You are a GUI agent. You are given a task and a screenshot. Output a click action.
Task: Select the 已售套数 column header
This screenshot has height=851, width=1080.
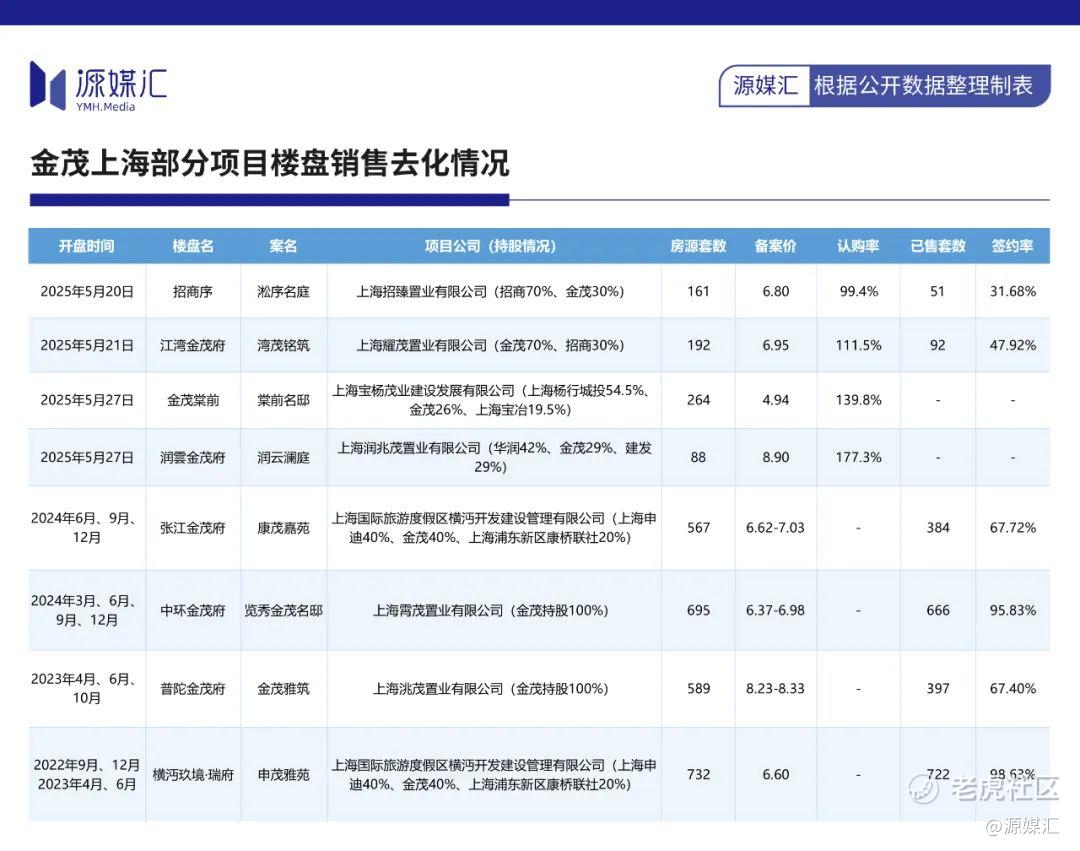pos(937,246)
